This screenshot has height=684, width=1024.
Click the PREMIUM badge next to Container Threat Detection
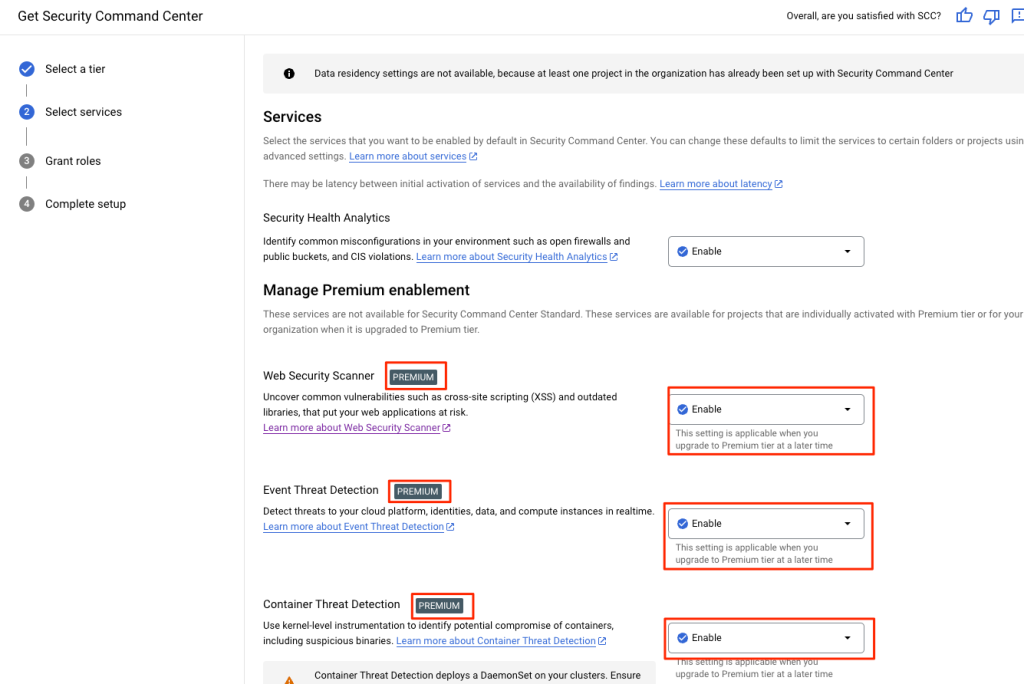tap(439, 606)
